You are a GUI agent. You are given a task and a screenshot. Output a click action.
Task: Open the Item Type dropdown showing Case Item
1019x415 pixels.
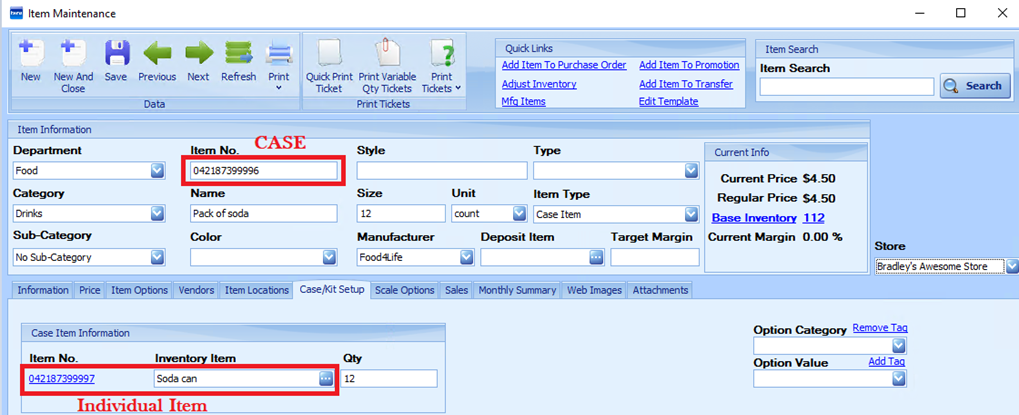(x=690, y=214)
